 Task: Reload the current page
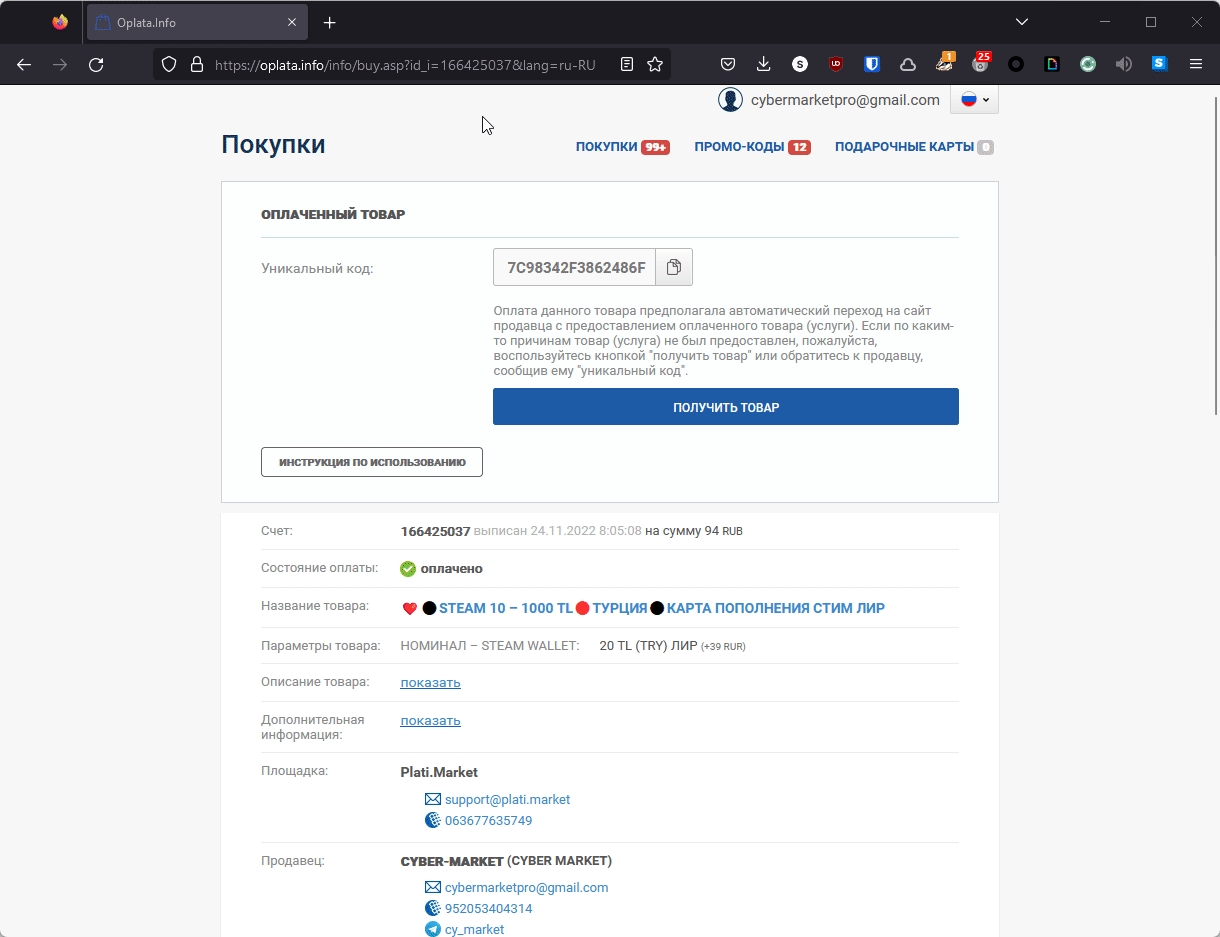pyautogui.click(x=96, y=64)
